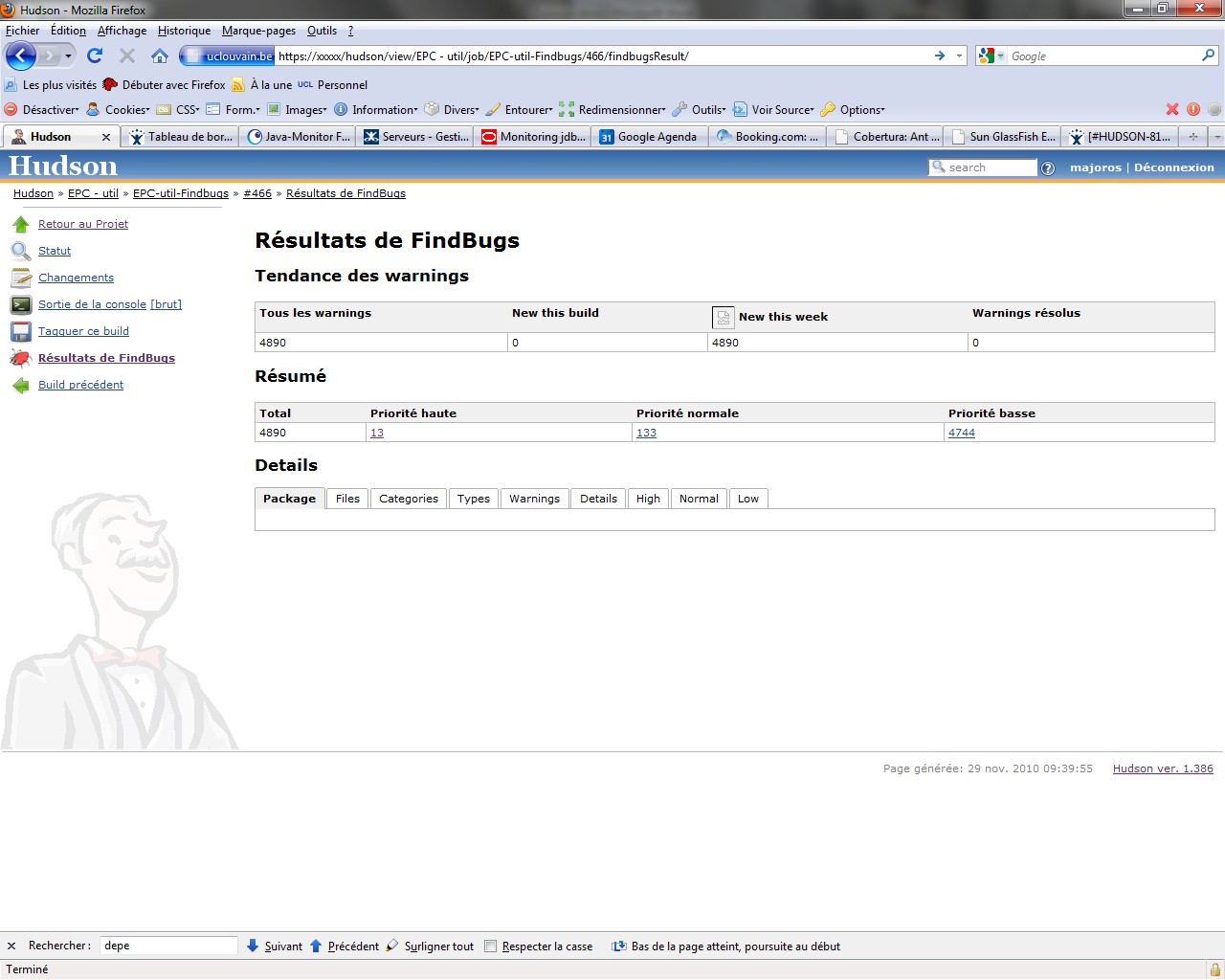The height and width of the screenshot is (980, 1225).
Task: Click the terminal console output icon
Action: (x=21, y=305)
